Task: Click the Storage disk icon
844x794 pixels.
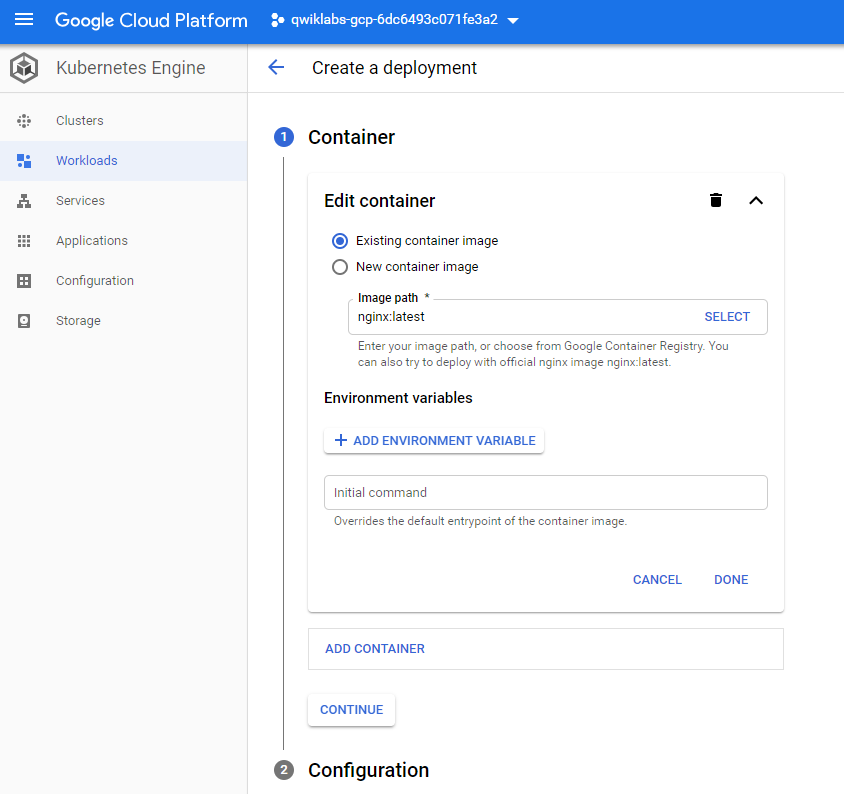Action: [24, 321]
